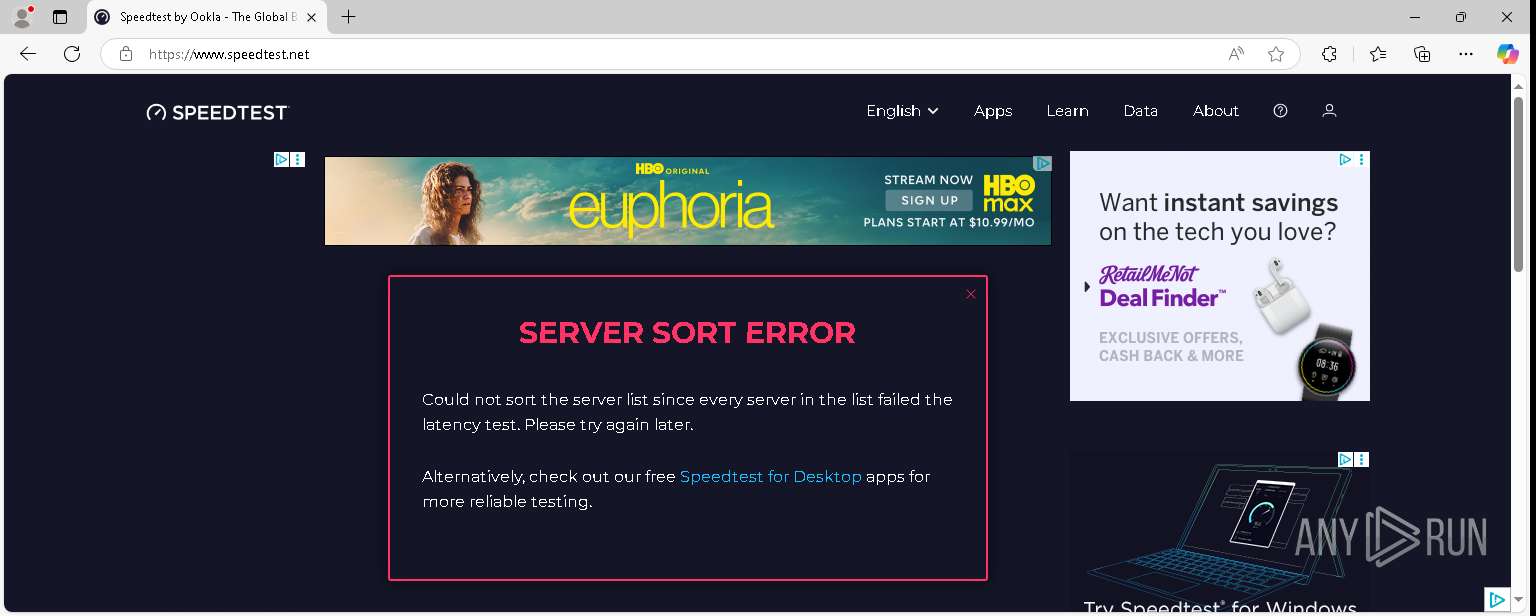Screen dimensions: 1536x616
Task: Refresh the page with reload icon
Action: 72,54
